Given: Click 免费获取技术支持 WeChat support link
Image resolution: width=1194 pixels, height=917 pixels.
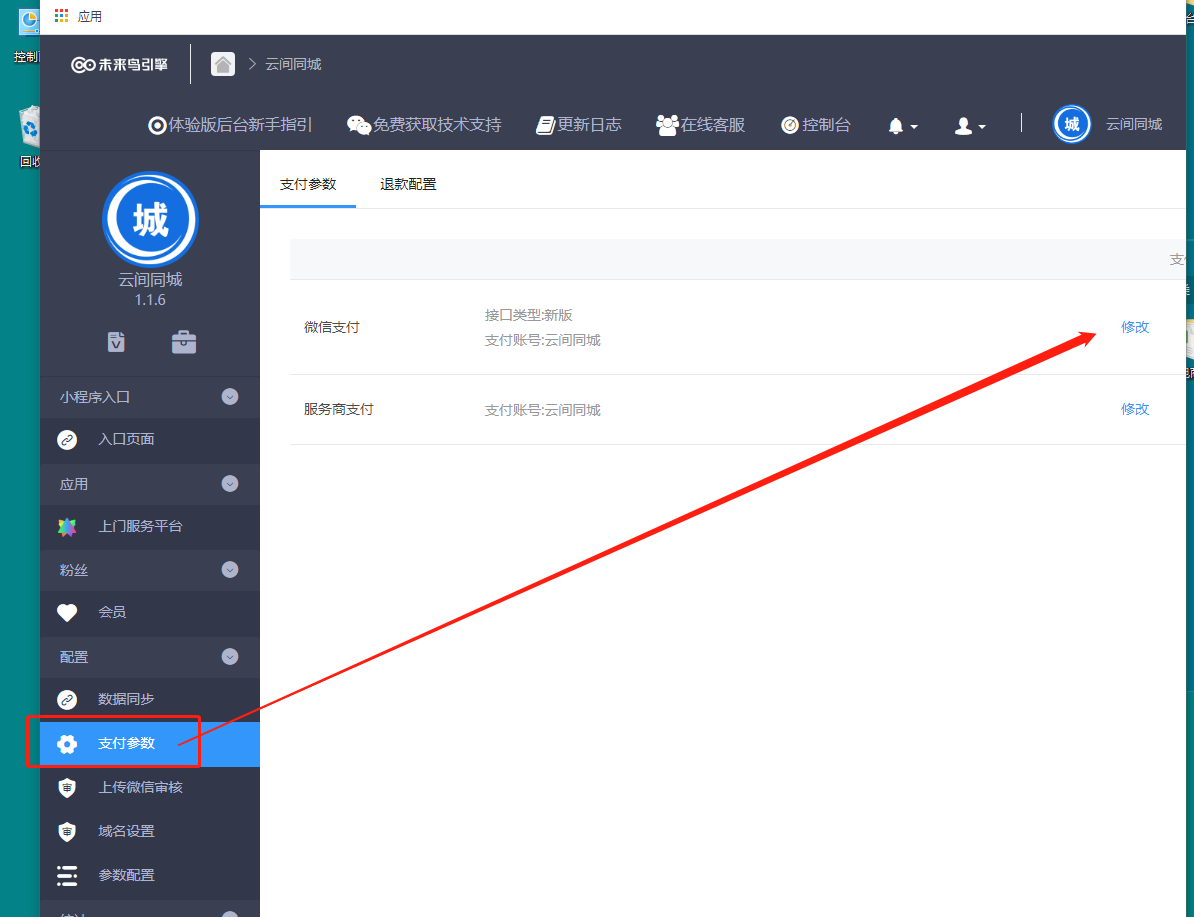Looking at the screenshot, I should point(424,125).
